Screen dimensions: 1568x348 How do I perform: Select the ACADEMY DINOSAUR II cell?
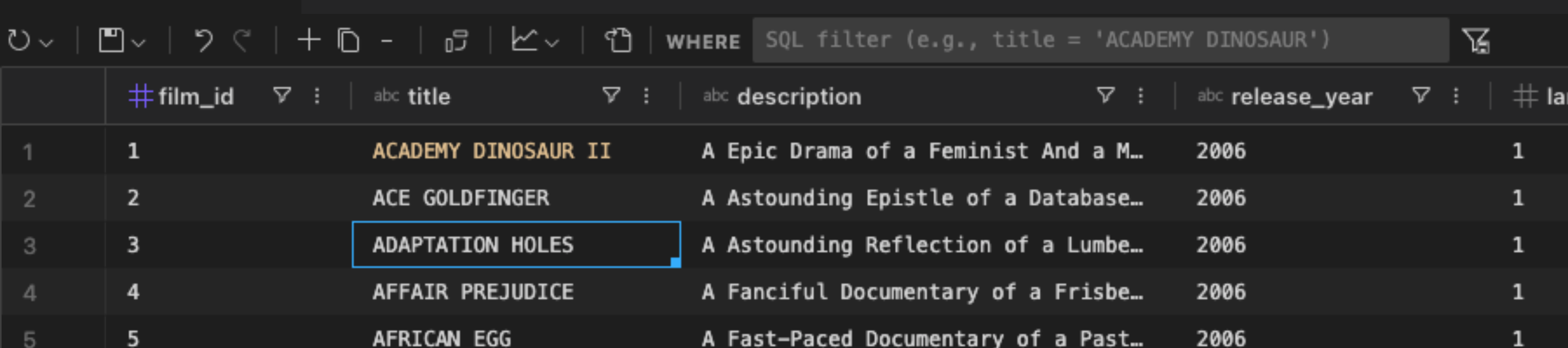[492, 151]
